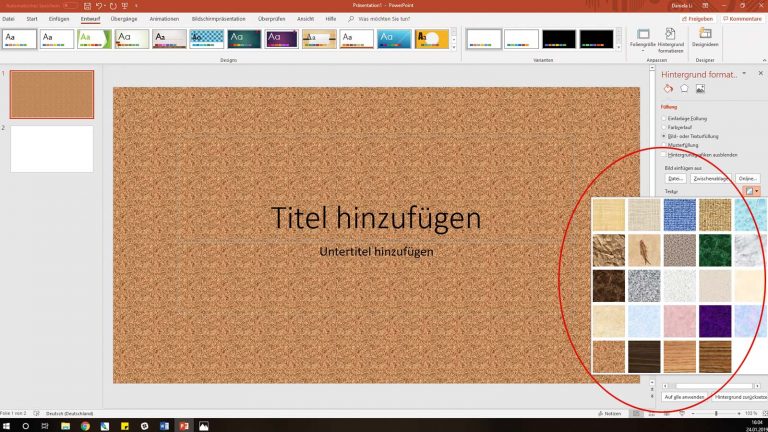Image resolution: width=768 pixels, height=432 pixels.
Task: Open the Animationen ribbon tab
Action: pos(164,19)
